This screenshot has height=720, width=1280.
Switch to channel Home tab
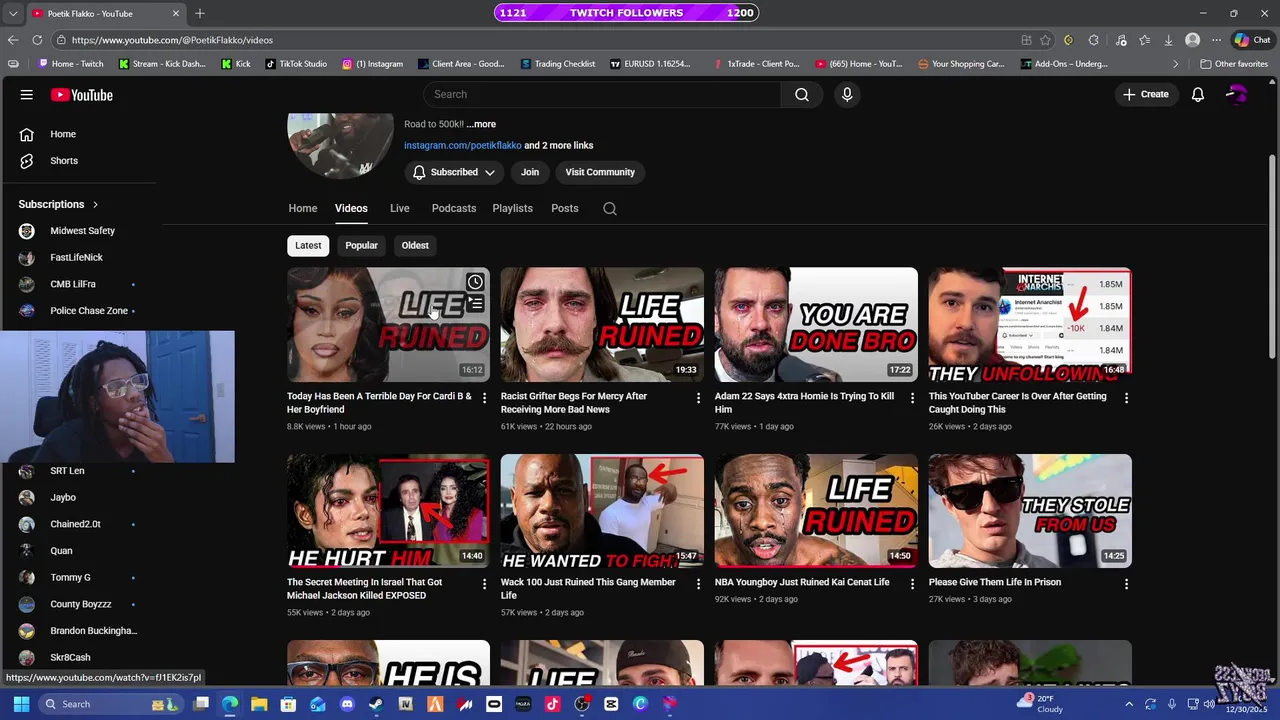[303, 208]
